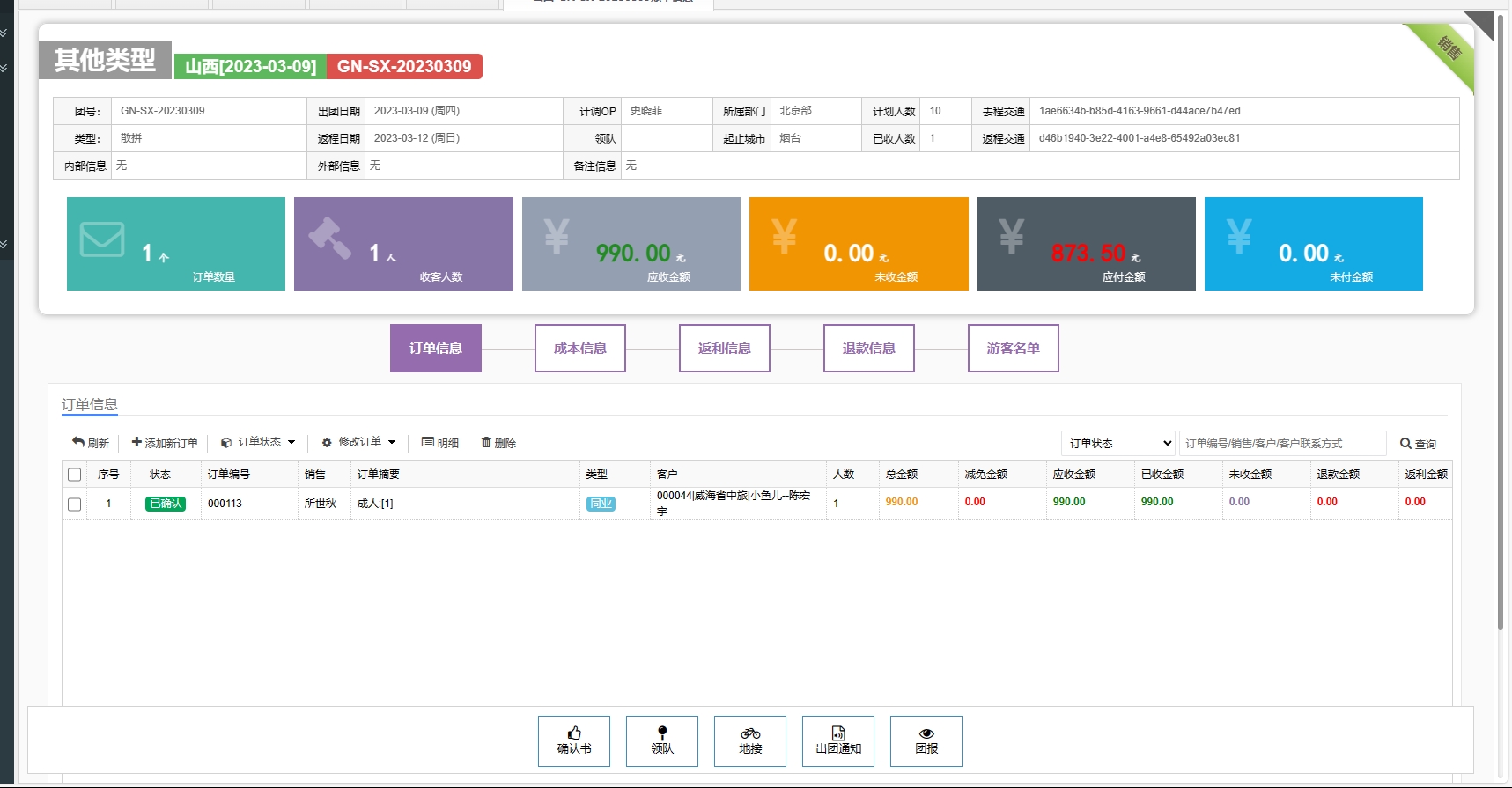The image size is (1512, 788).
Task: Click the 返程交通 ID value d46b1940
Action: [1140, 138]
